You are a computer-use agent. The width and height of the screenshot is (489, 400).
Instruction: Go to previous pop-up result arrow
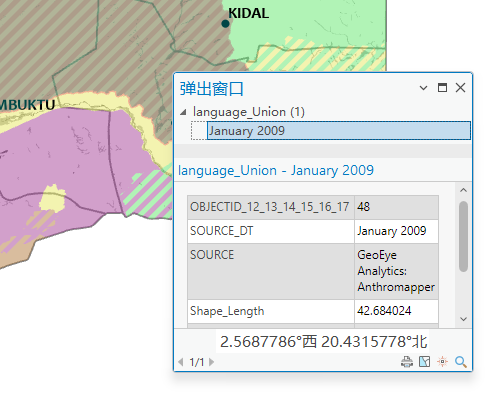[181, 362]
